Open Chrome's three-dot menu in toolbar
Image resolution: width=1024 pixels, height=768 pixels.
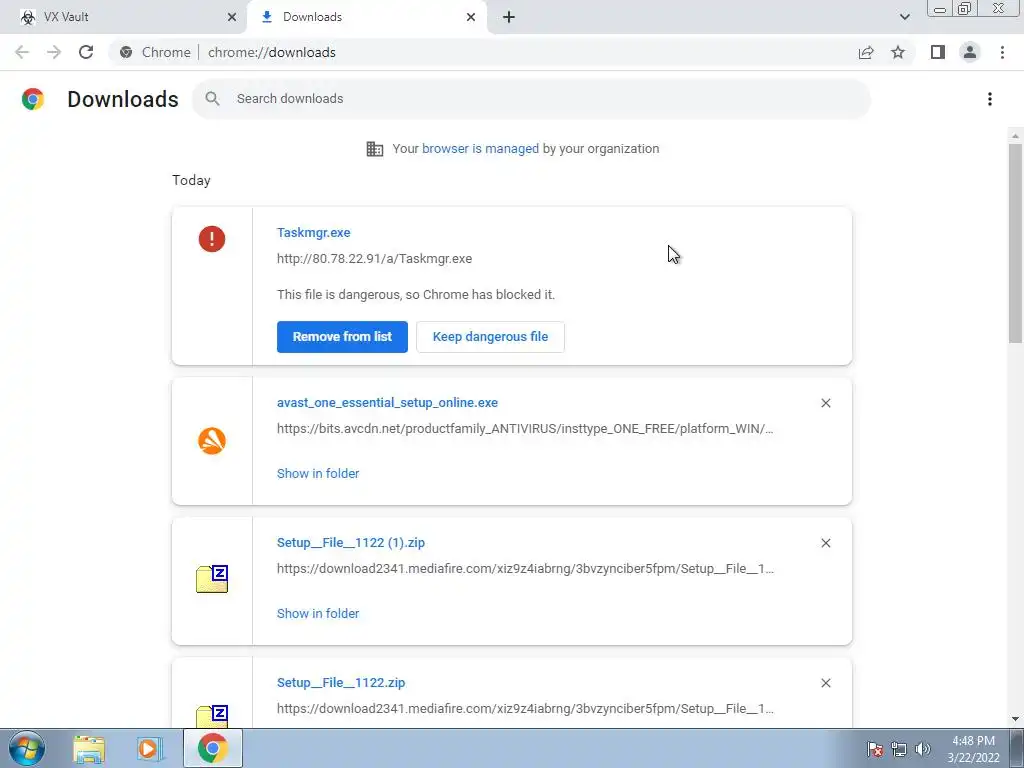click(1002, 52)
